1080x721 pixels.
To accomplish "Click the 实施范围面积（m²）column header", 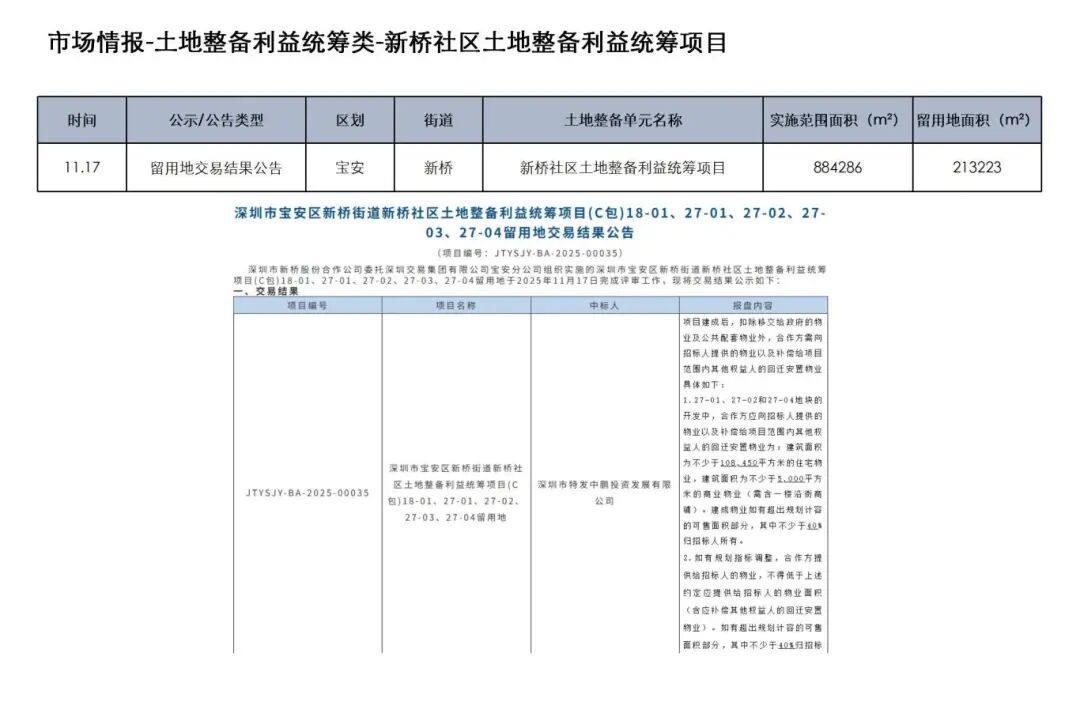I will tap(836, 120).
